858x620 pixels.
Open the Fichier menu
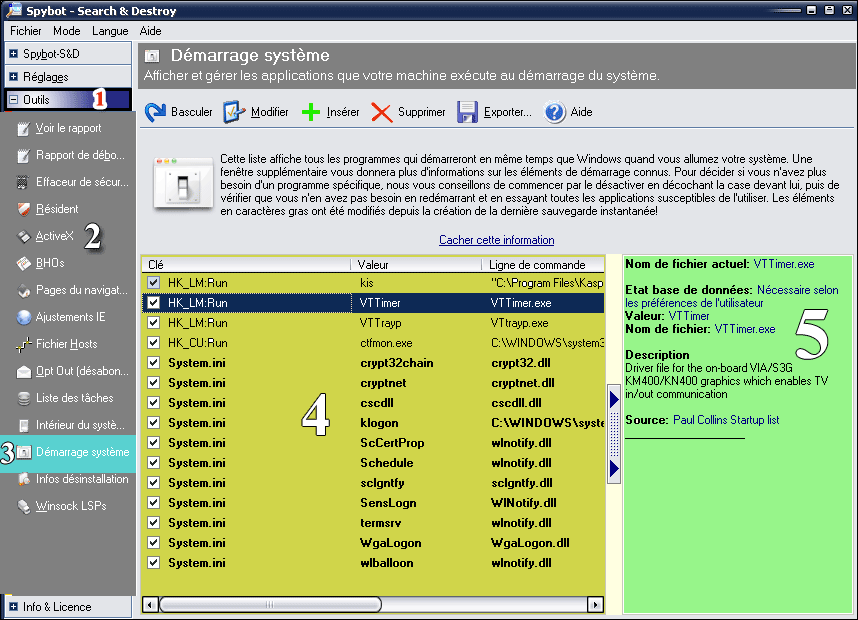[26, 31]
